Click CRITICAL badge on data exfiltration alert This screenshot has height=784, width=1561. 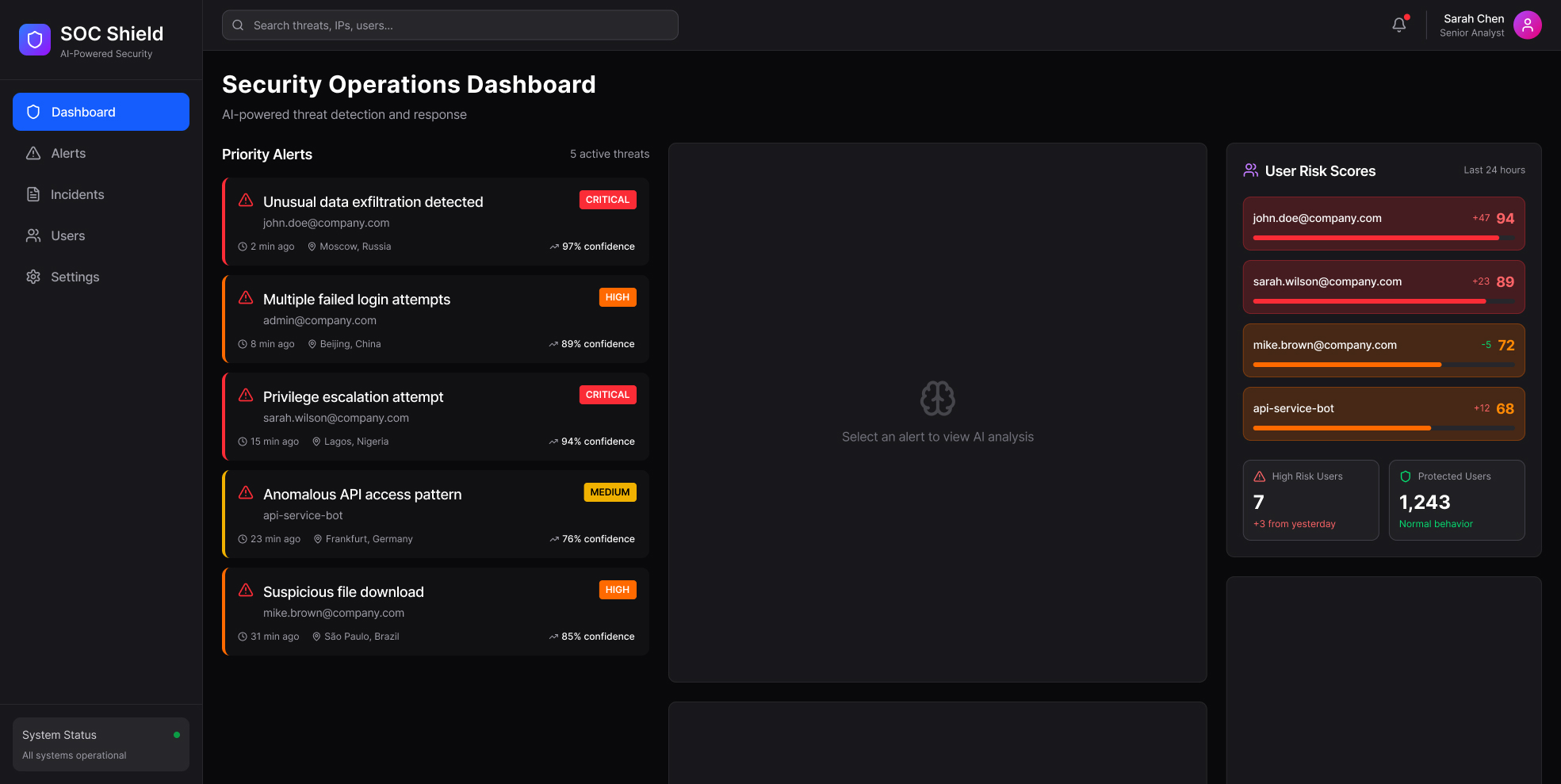pyautogui.click(x=607, y=200)
